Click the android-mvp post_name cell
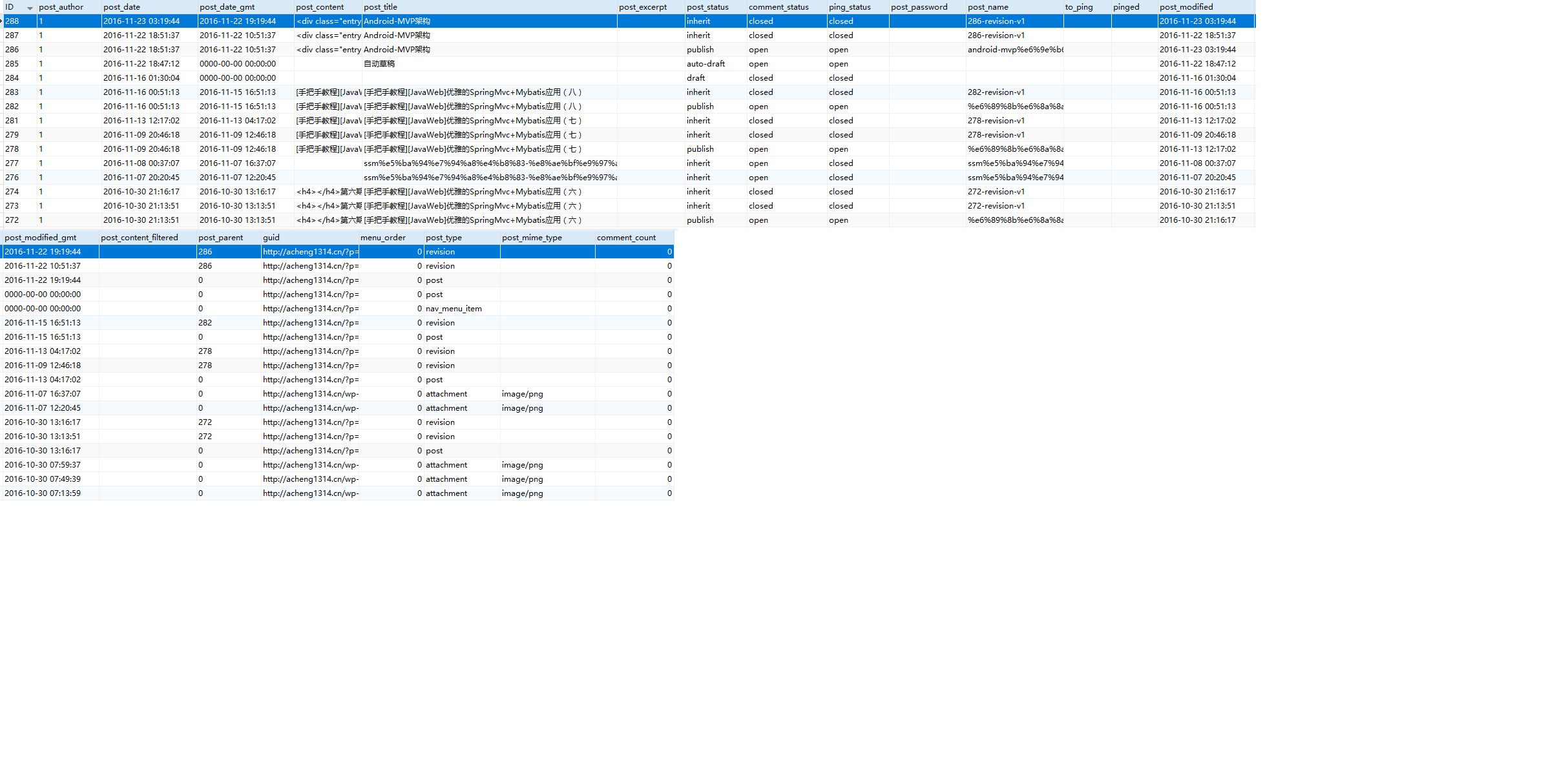The width and height of the screenshot is (1568, 775). (1014, 50)
